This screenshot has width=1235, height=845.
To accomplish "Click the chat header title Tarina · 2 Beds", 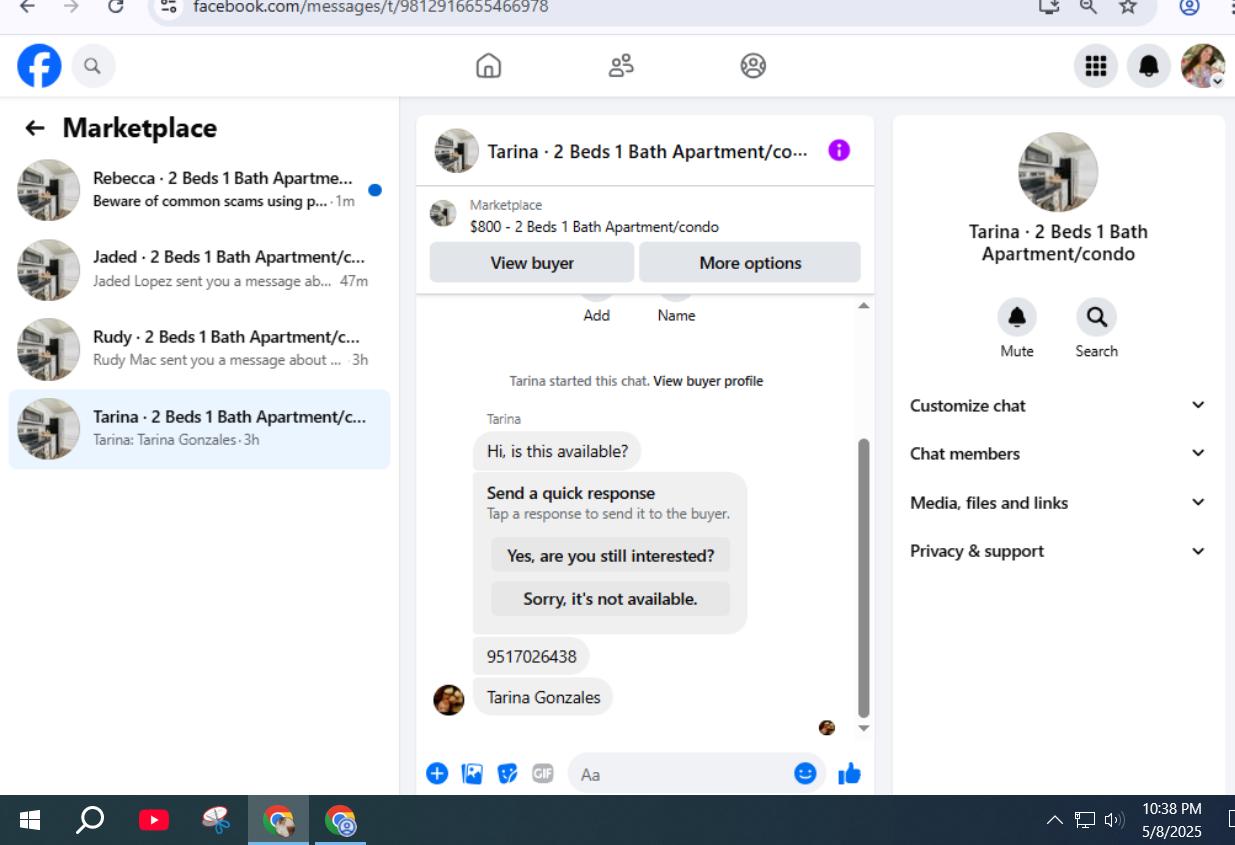I will [x=648, y=151].
